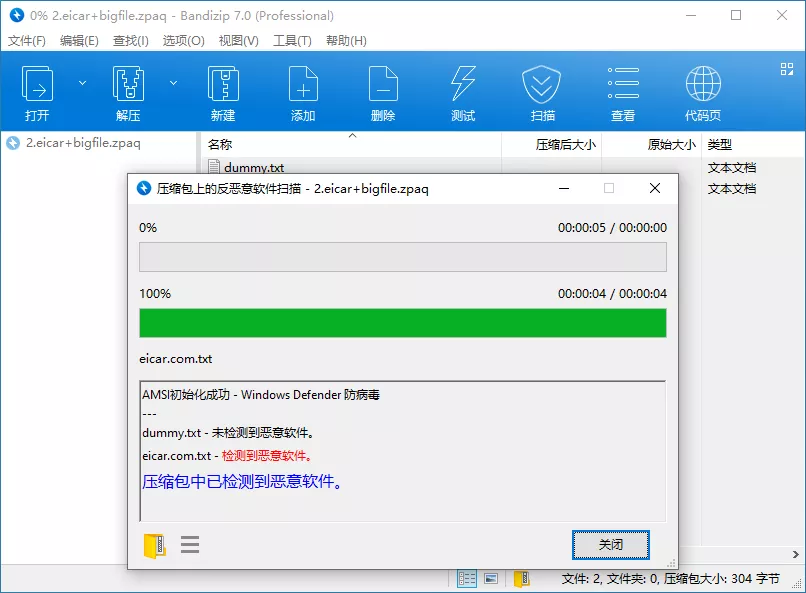Select the 解压 (Extract) toolbar icon

pyautogui.click(x=128, y=90)
